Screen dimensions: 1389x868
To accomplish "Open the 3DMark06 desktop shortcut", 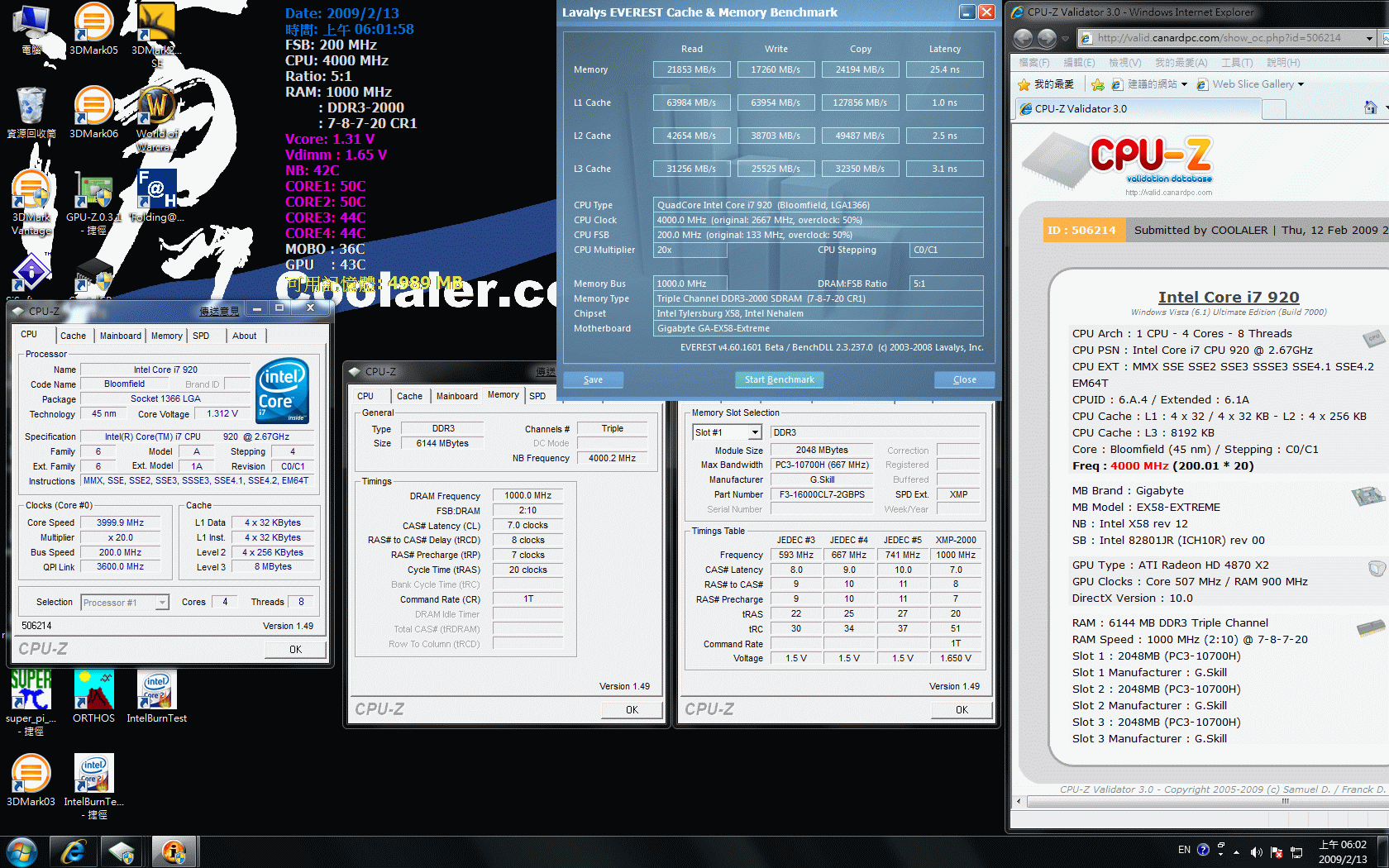I will click(x=93, y=112).
